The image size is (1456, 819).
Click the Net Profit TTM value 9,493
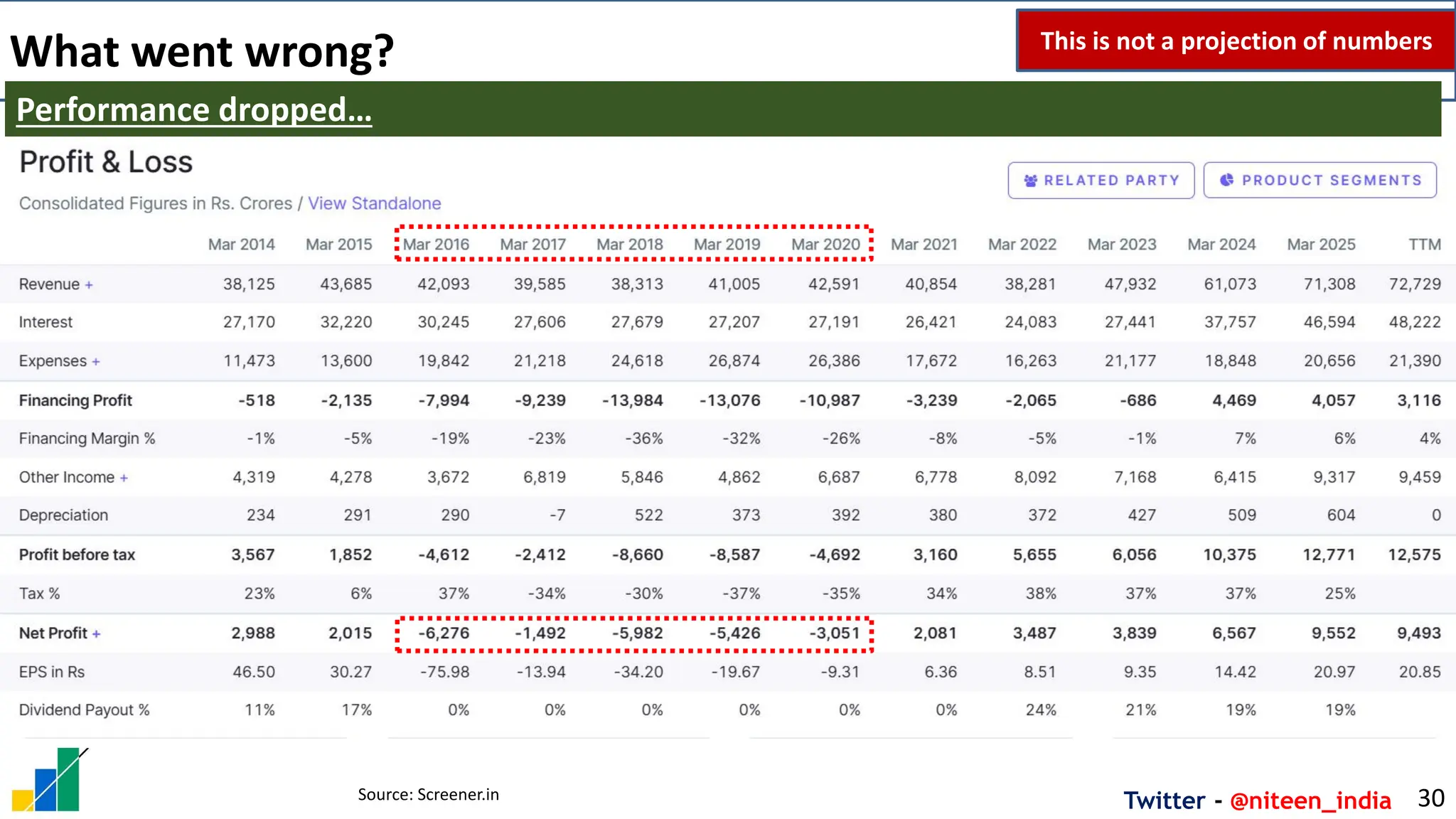coord(1419,633)
